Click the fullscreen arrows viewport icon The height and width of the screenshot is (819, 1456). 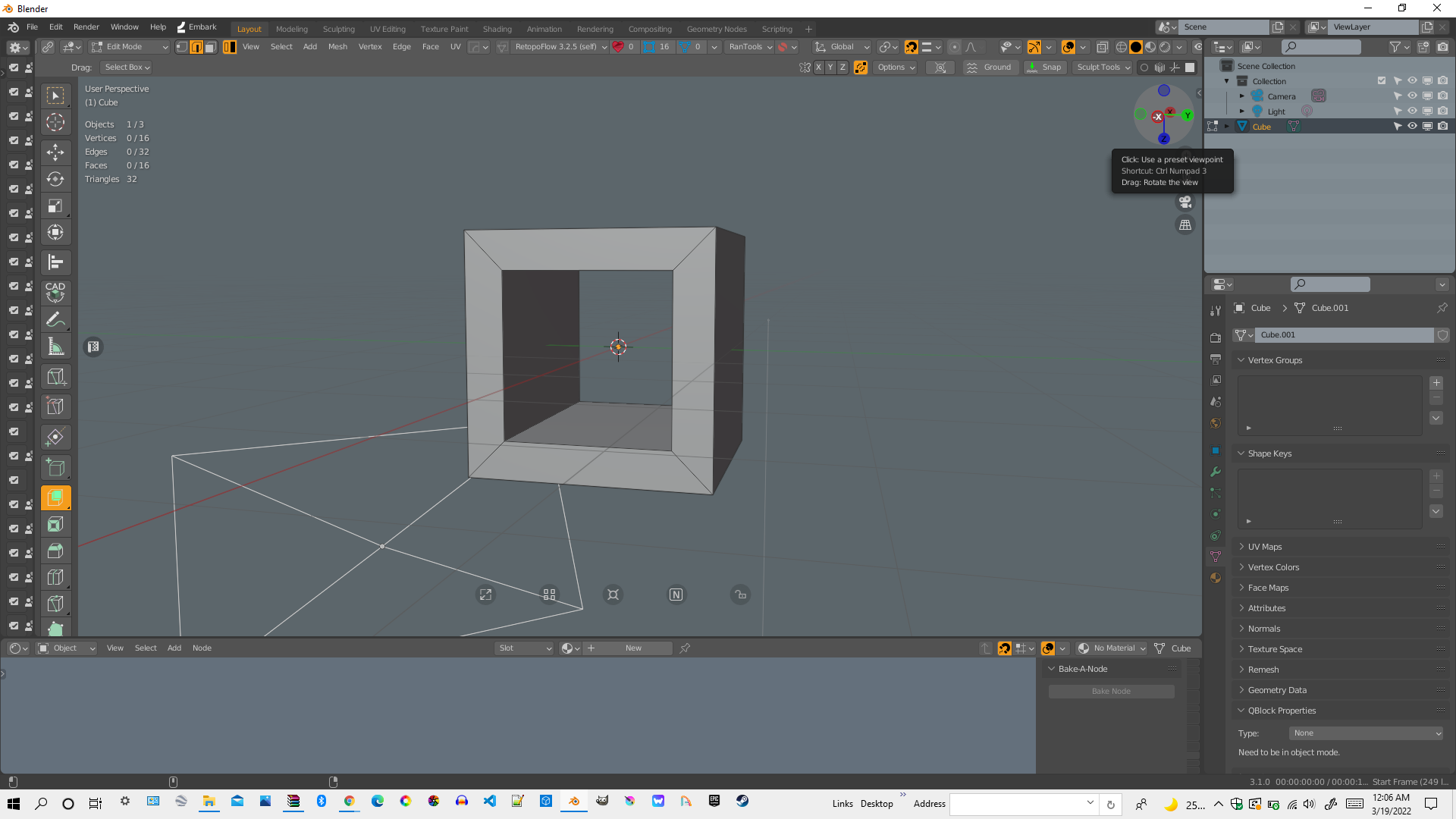coord(486,595)
